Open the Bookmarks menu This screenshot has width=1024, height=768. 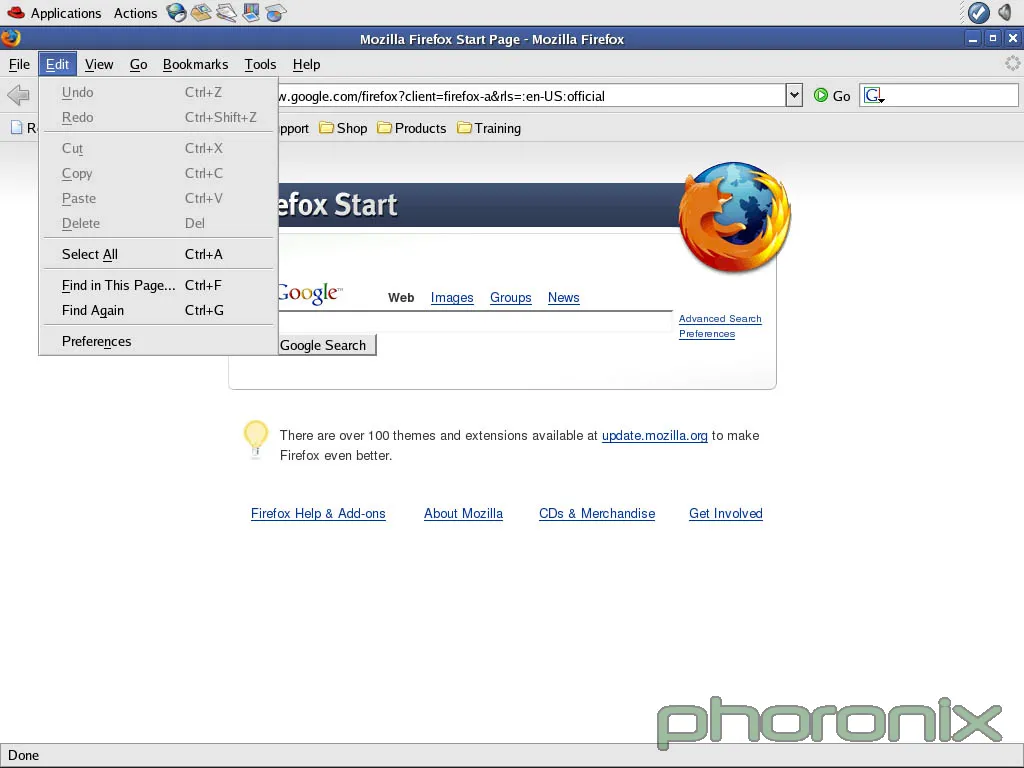195,64
